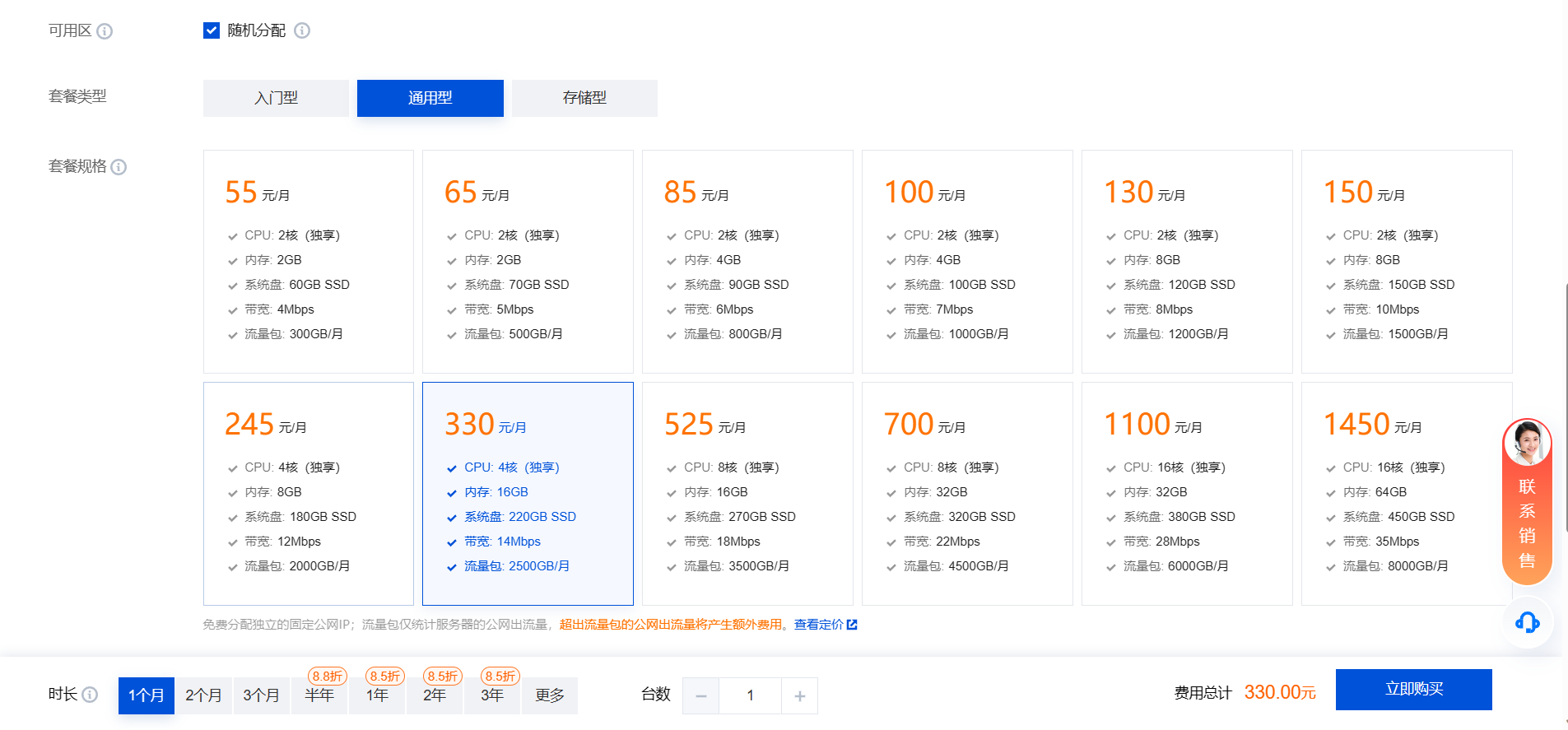The image size is (1568, 730).
Task: Click the 联系销售 avatar widget
Action: click(1527, 500)
